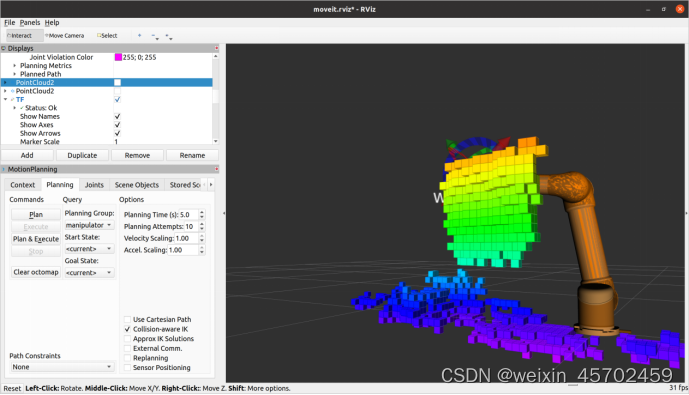Open the File menu

[10, 22]
